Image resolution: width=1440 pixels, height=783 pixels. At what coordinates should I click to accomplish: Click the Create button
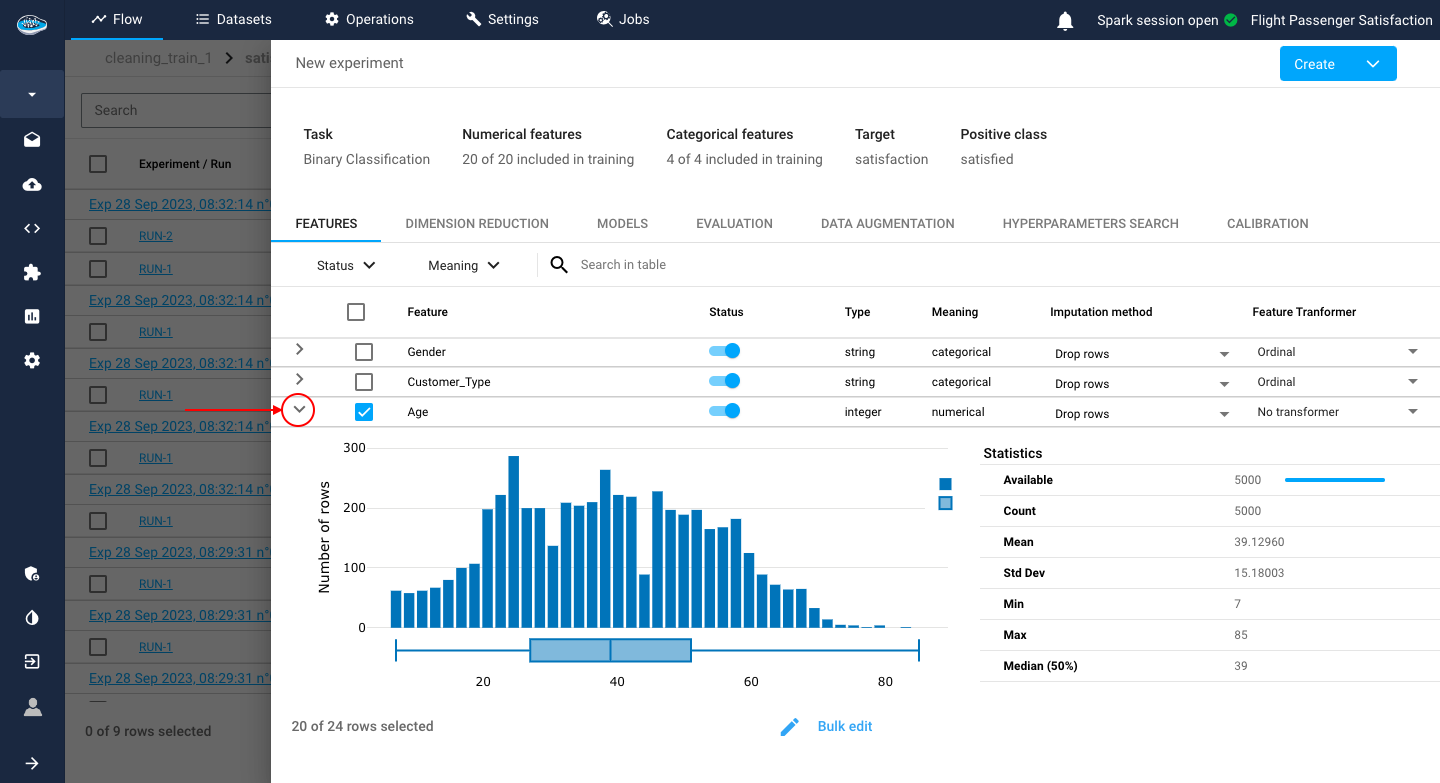(x=1314, y=64)
